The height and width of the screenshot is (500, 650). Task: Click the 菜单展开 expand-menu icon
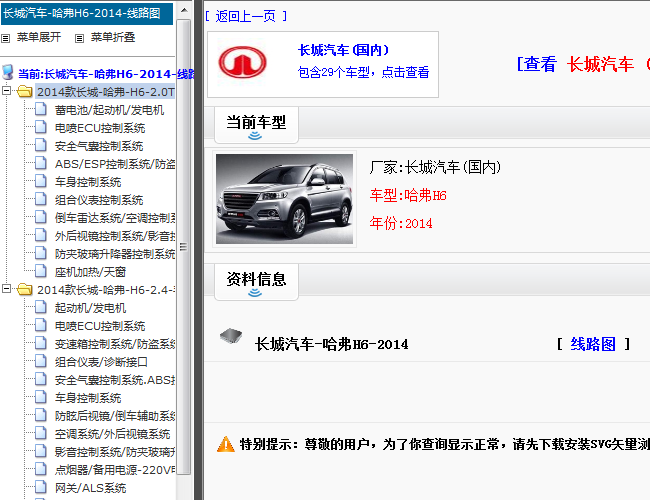[x=5, y=39]
